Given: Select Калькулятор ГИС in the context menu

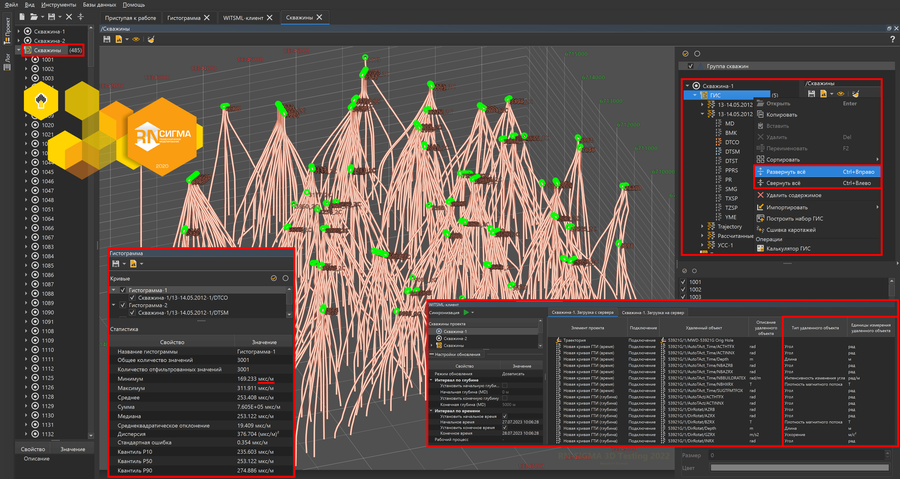Looking at the screenshot, I should click(790, 247).
